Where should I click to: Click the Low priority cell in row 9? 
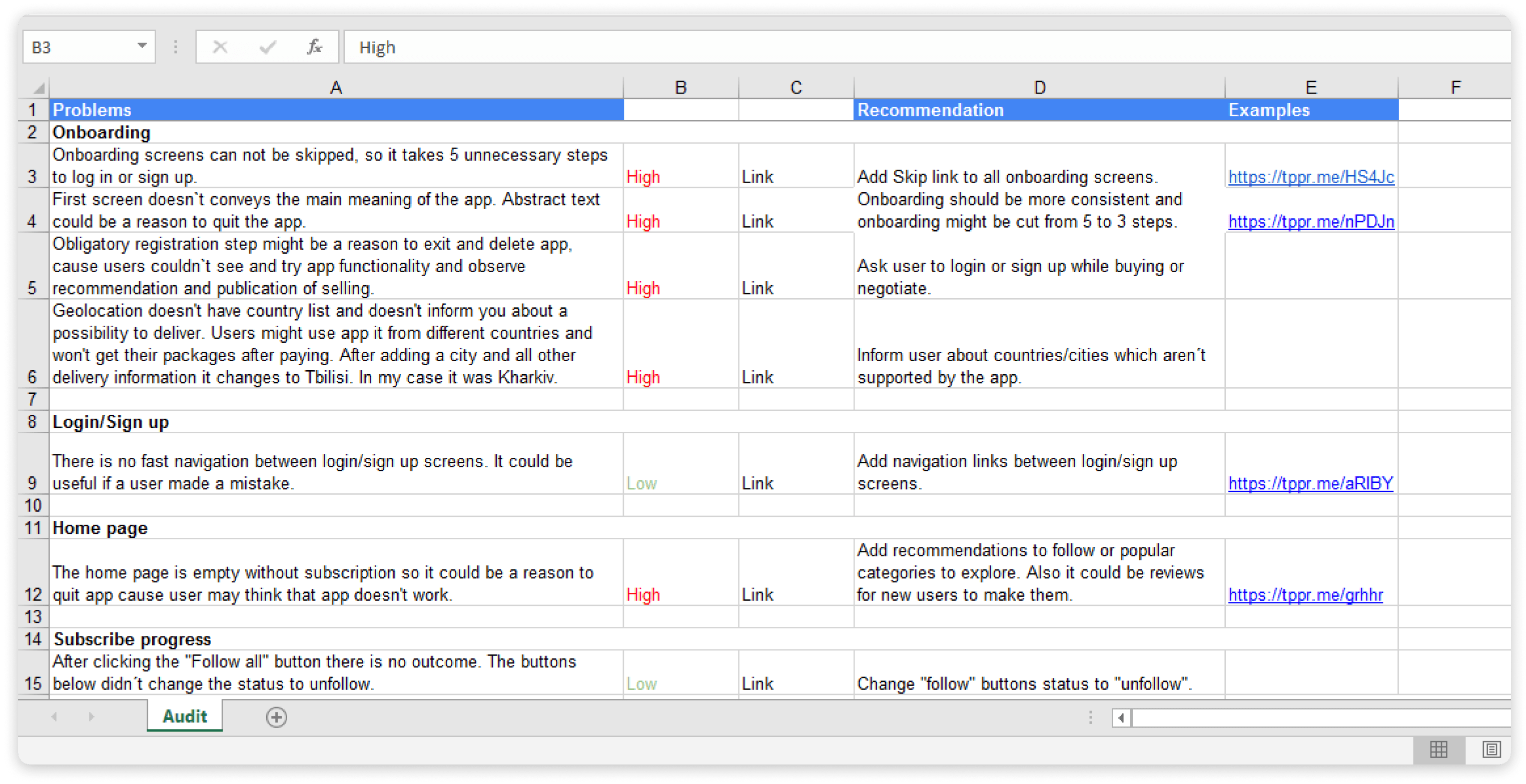pos(680,463)
